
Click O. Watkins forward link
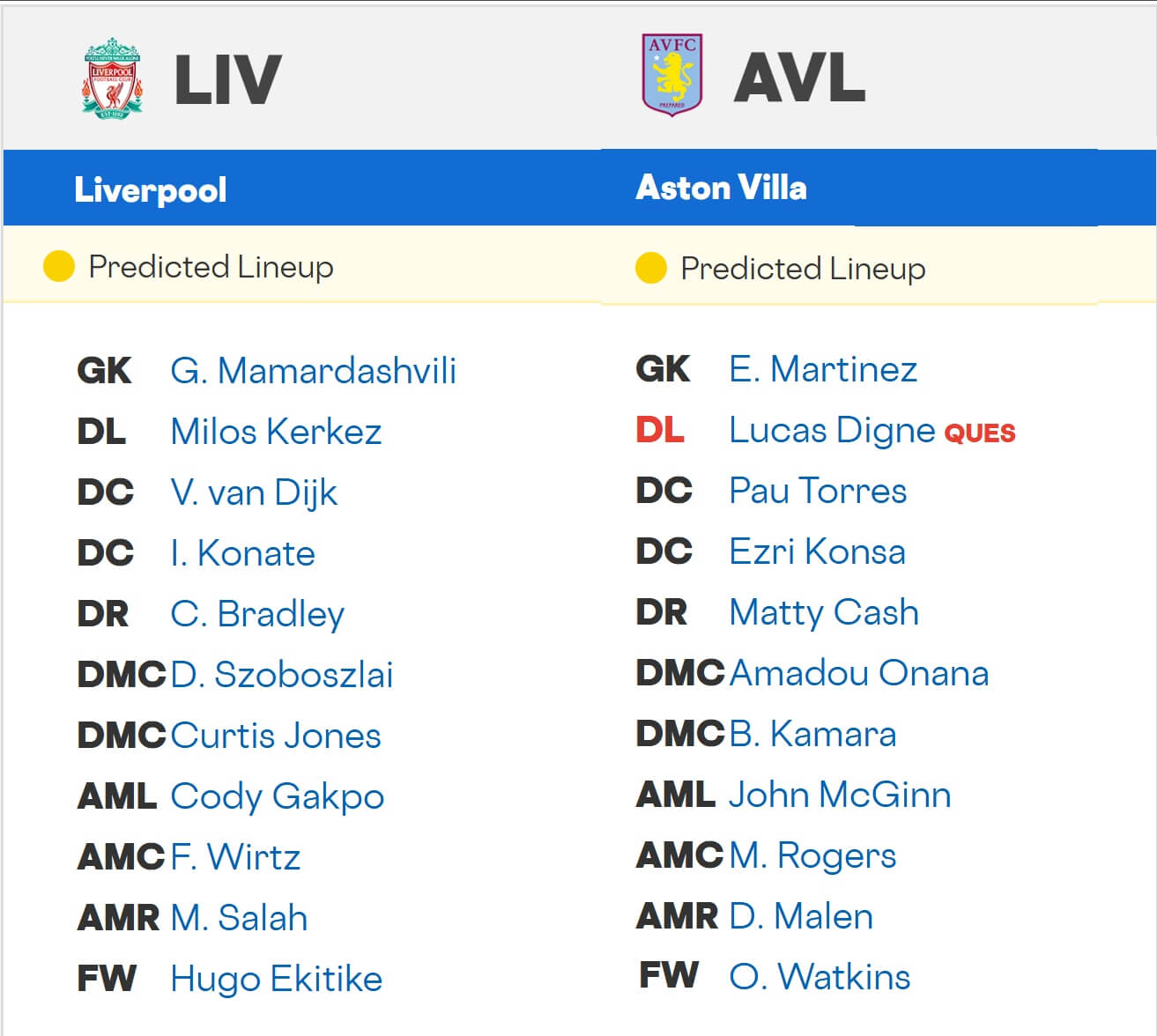tap(820, 977)
